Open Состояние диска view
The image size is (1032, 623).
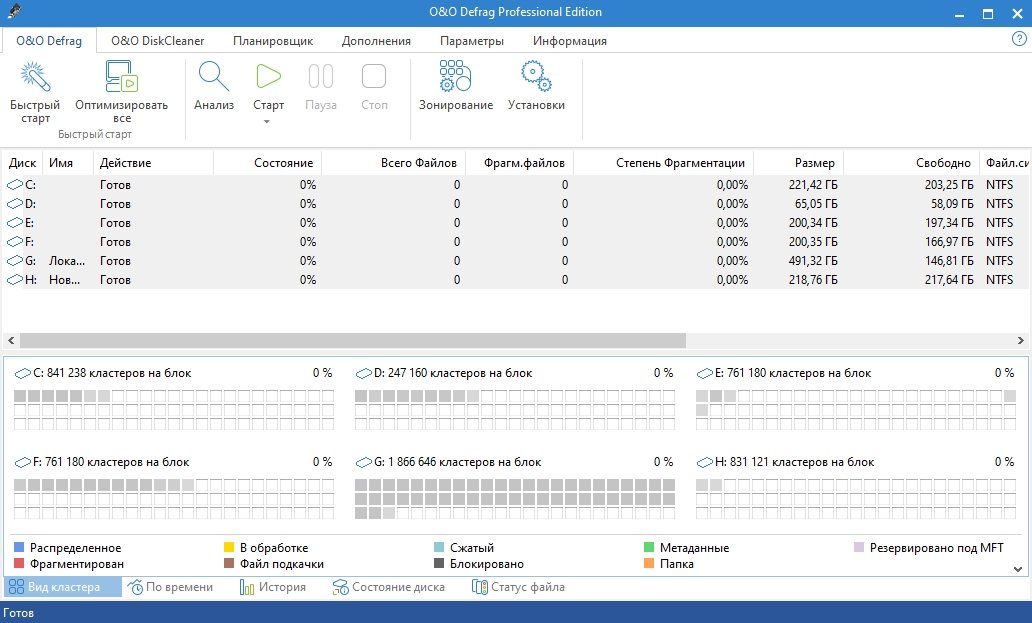coord(389,587)
